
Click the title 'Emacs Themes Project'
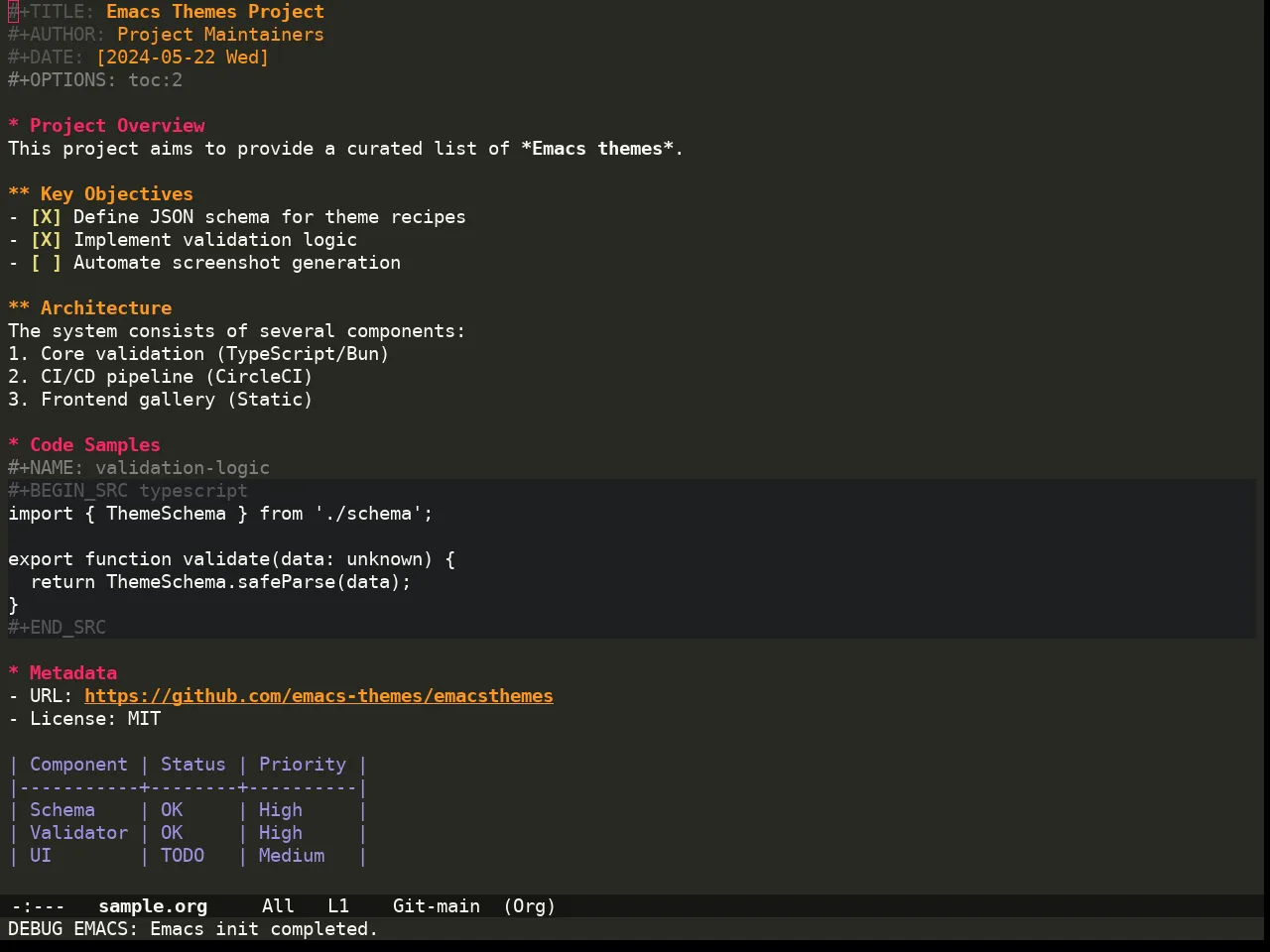point(215,12)
